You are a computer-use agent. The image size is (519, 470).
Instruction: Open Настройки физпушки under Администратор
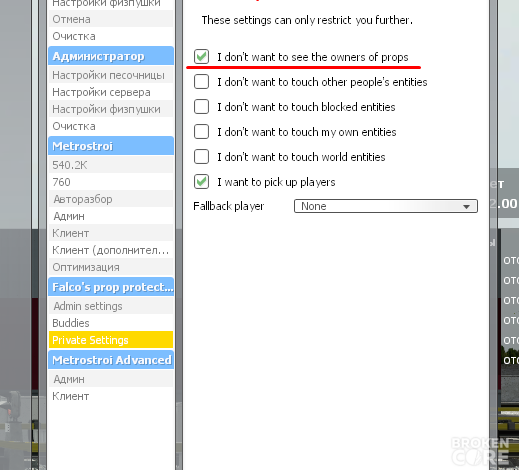tap(111, 109)
